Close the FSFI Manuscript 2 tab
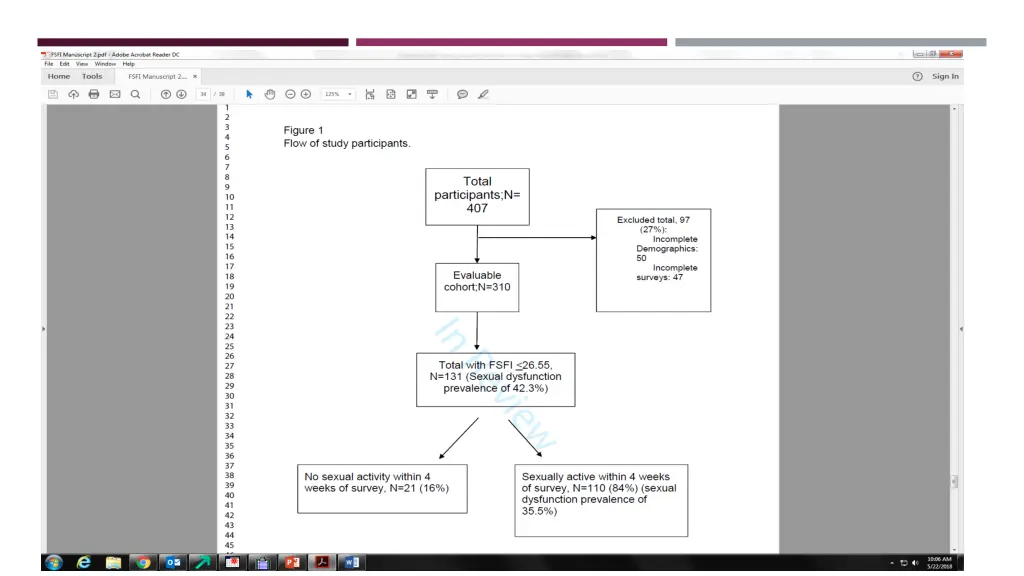The height and width of the screenshot is (576, 1024). pos(195,76)
